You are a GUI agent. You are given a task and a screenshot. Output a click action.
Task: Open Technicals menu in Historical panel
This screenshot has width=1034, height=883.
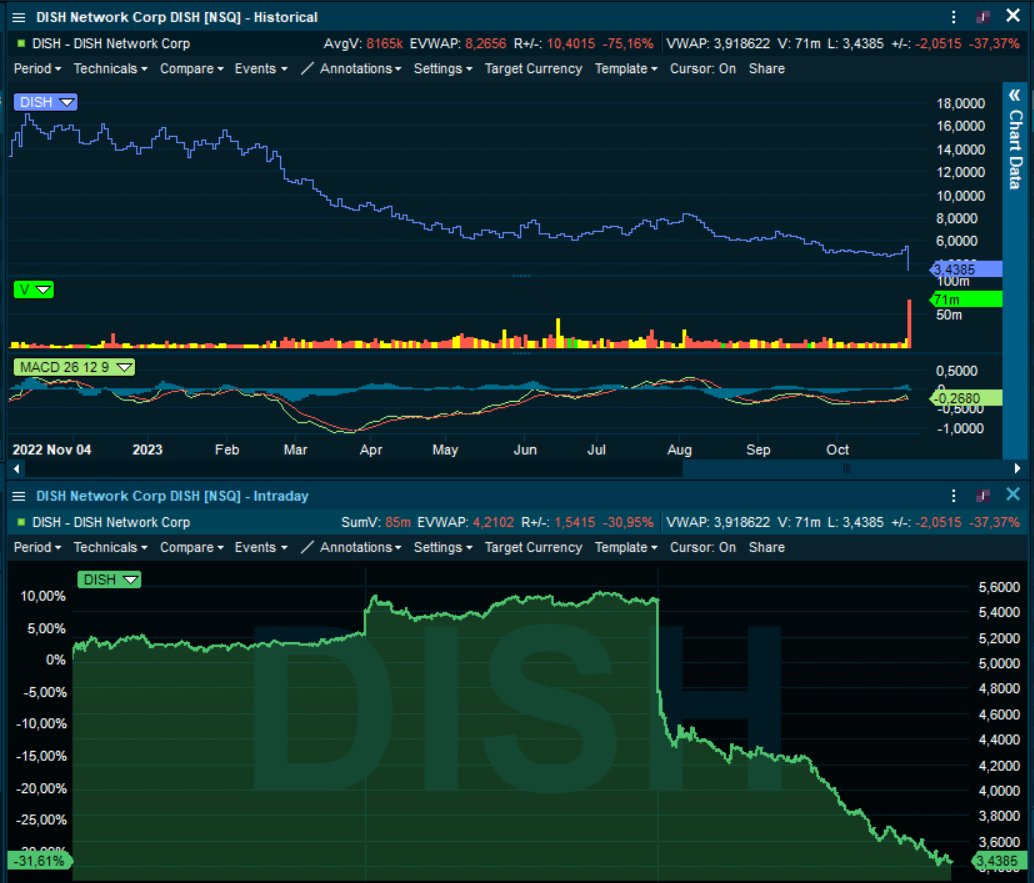tap(110, 69)
